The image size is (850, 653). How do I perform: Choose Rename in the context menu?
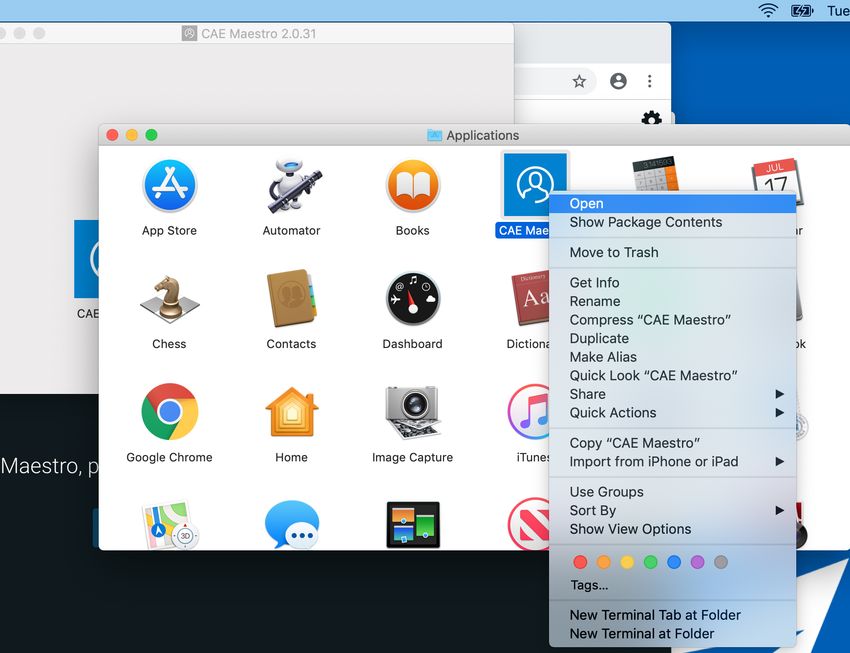(672, 301)
